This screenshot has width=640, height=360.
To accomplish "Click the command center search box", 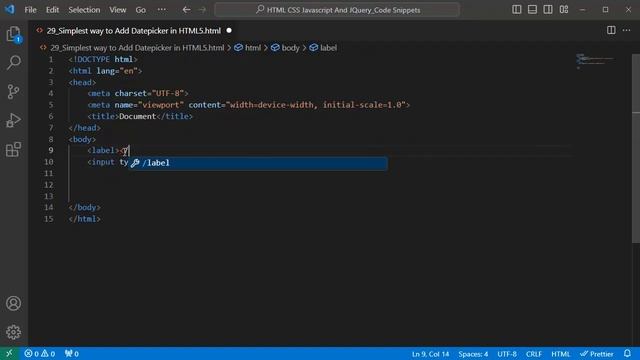I will (x=337, y=10).
